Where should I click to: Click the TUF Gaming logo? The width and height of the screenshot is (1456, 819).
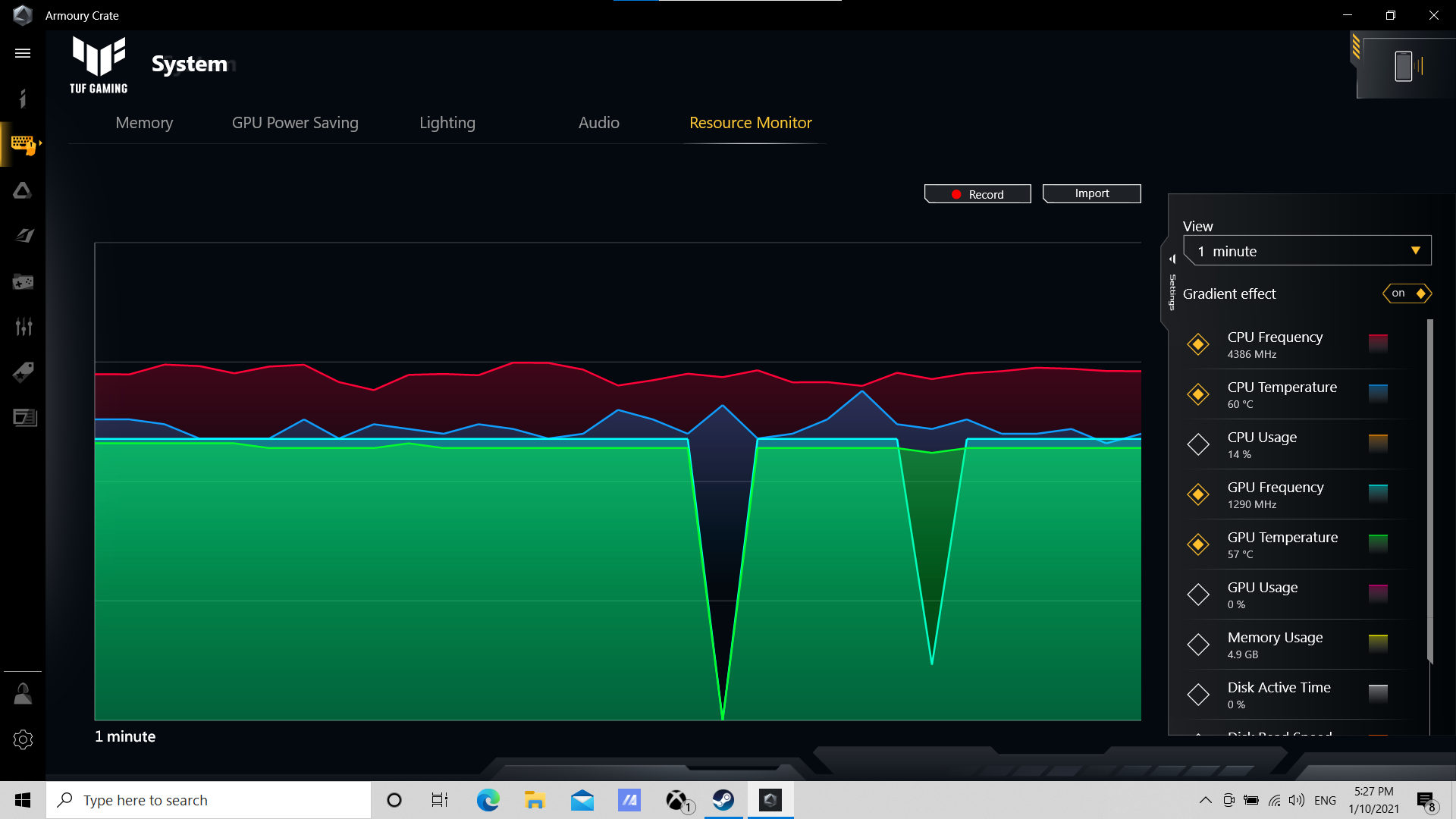pos(99,65)
